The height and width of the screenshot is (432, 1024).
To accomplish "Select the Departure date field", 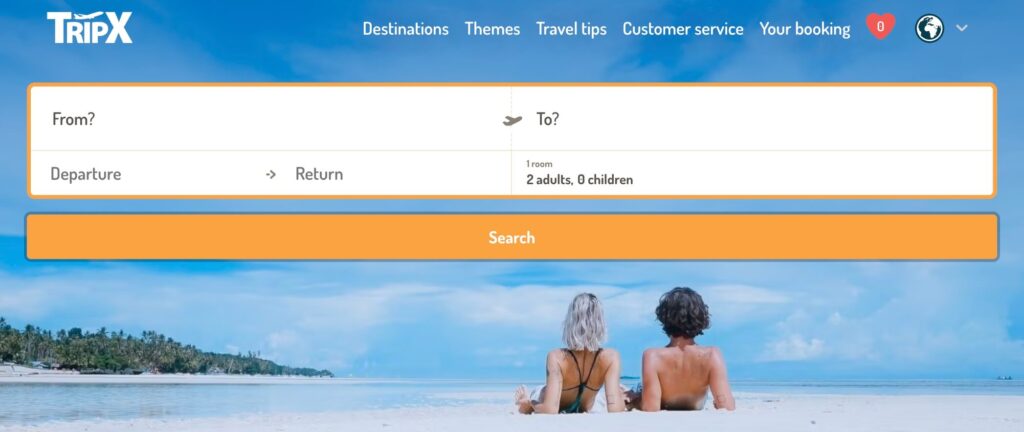I will [x=147, y=174].
